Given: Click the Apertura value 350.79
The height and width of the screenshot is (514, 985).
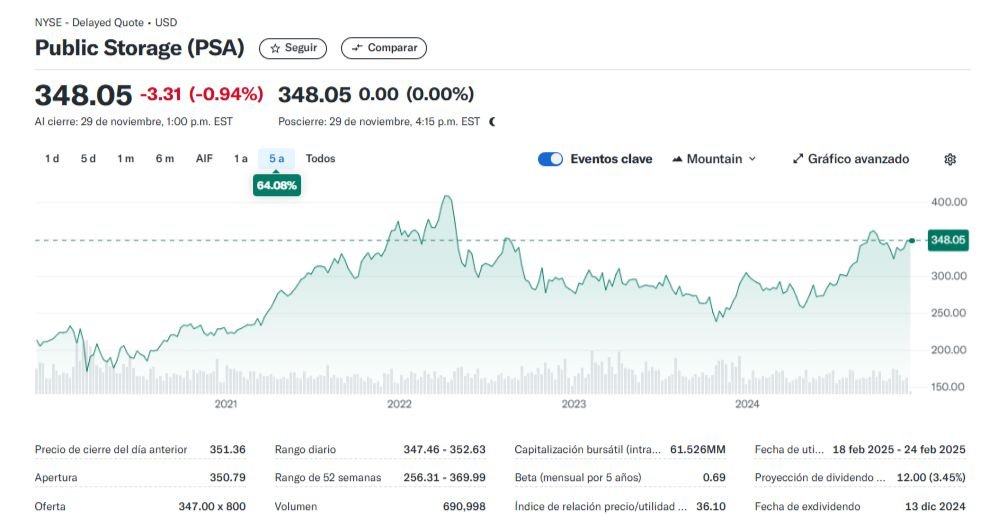Looking at the screenshot, I should click(227, 478).
